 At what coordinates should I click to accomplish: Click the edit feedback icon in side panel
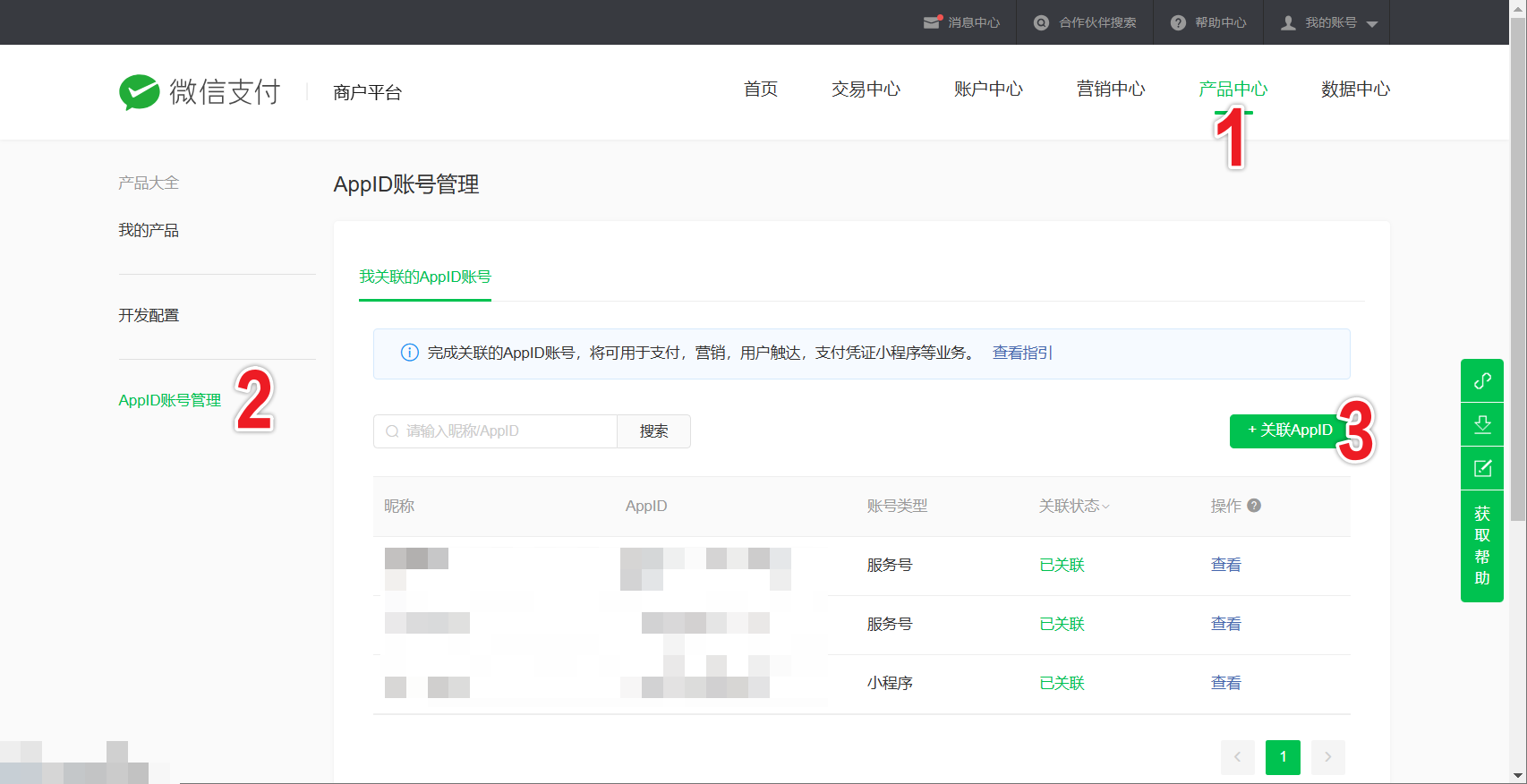(1482, 468)
